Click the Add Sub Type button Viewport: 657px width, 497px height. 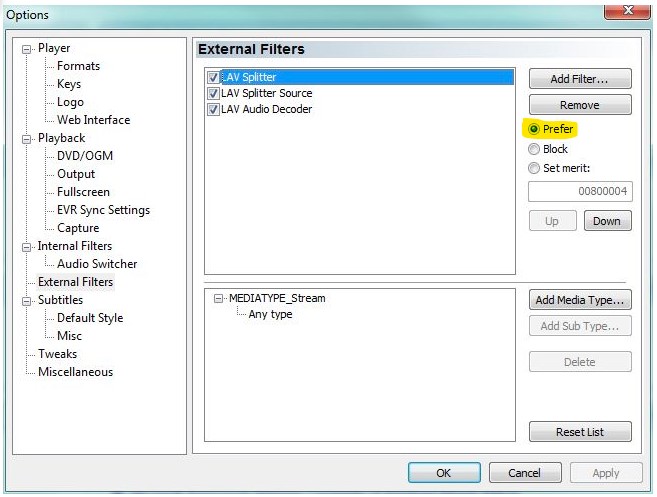point(580,326)
